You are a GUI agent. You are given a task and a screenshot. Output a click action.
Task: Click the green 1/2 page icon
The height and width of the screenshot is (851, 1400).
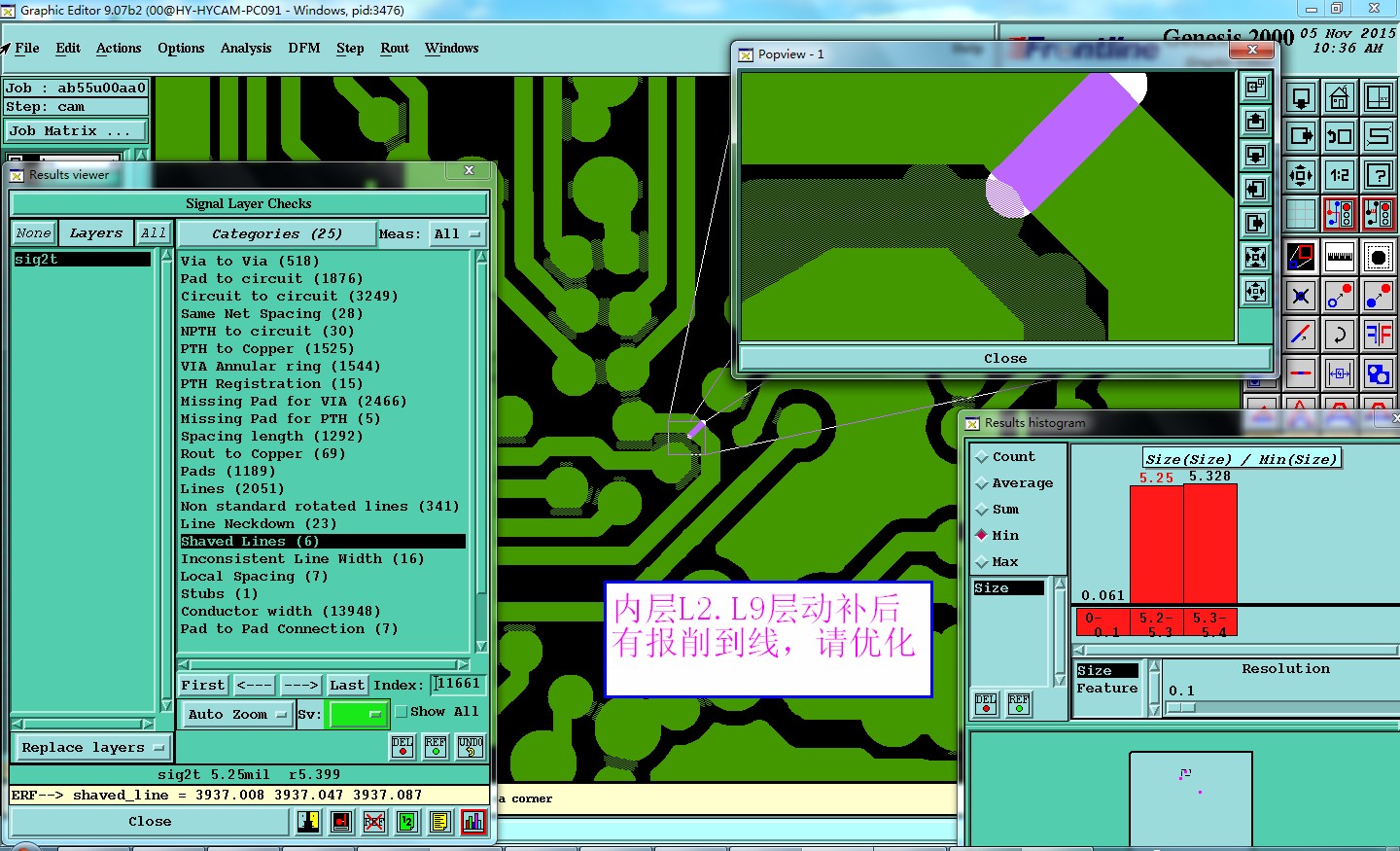(x=407, y=822)
